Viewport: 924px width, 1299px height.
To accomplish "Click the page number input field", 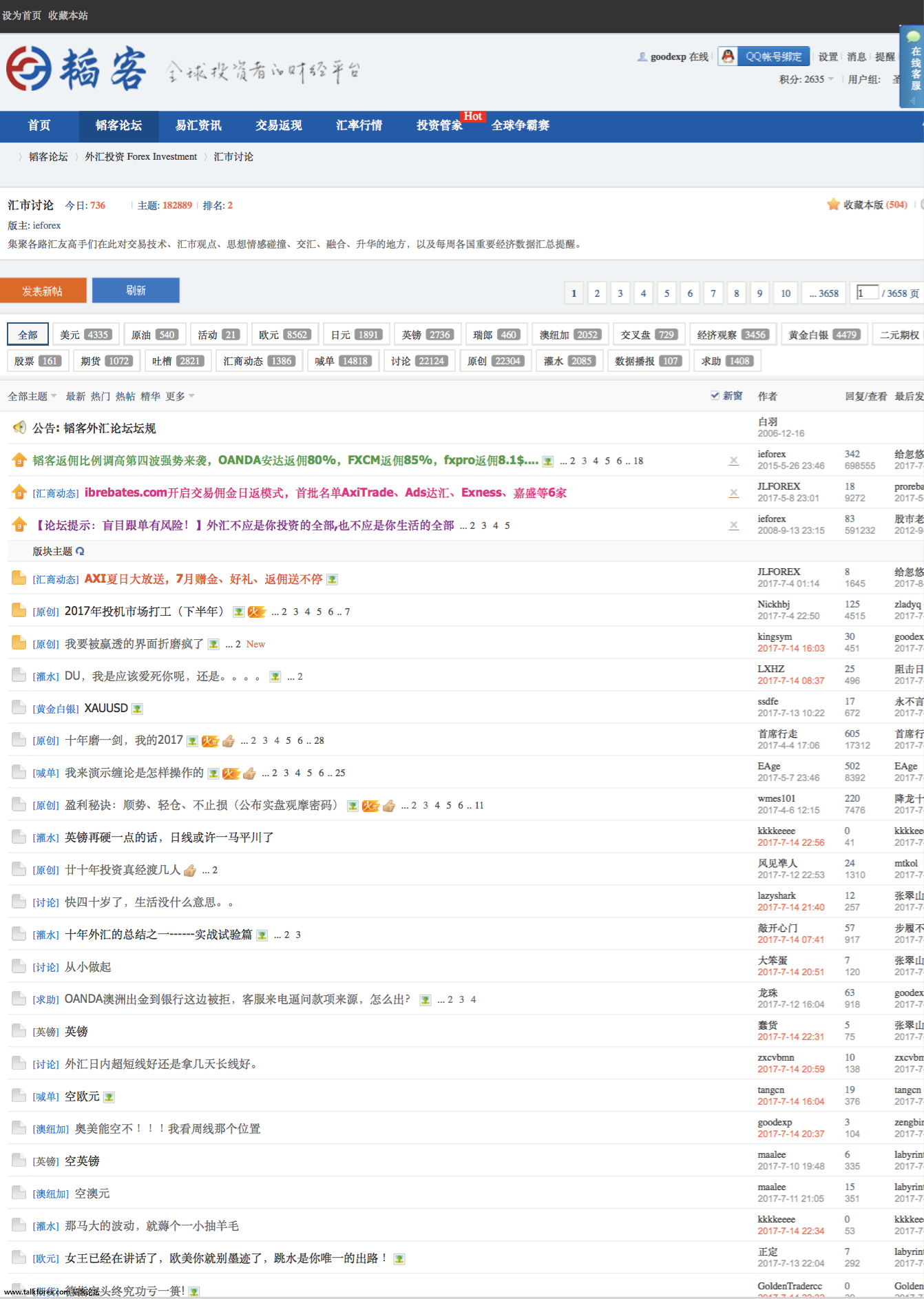I will pyautogui.click(x=868, y=293).
